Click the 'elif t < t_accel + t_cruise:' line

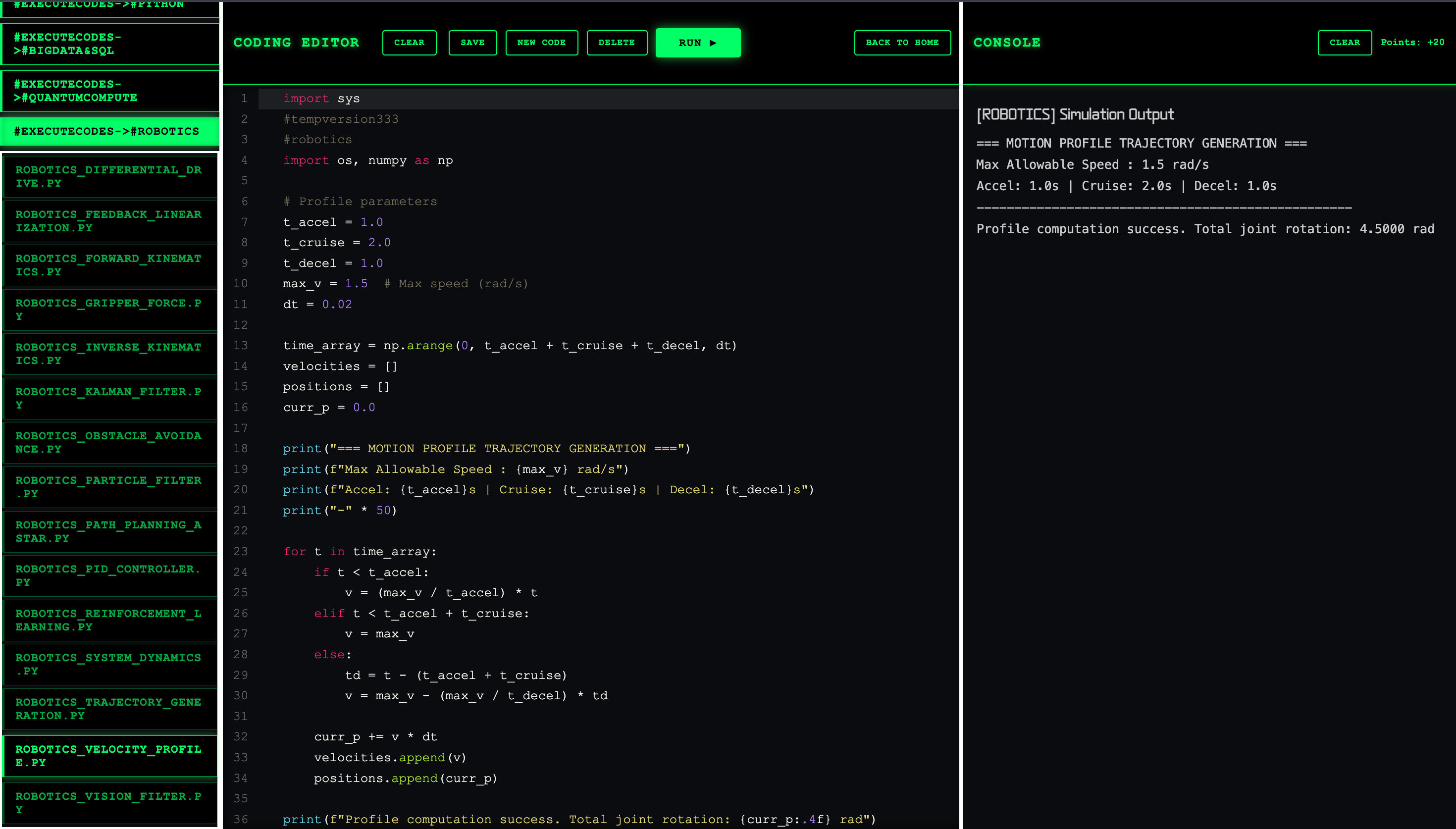tap(422, 613)
